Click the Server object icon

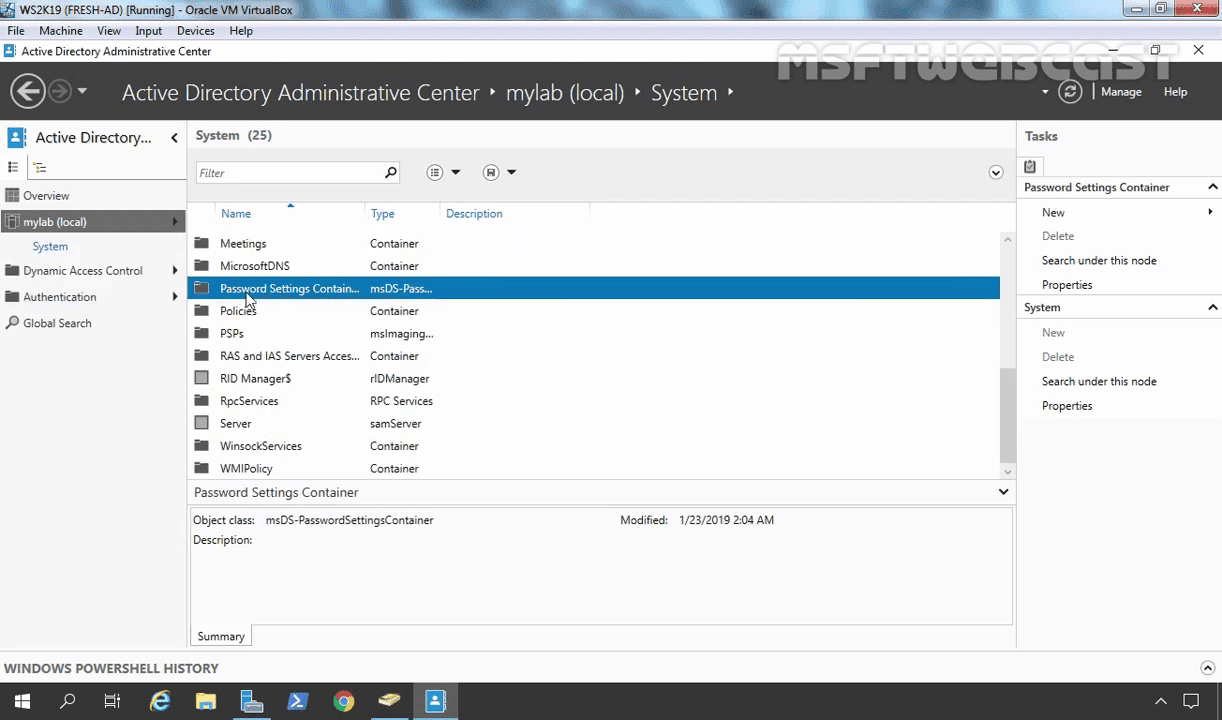click(x=202, y=423)
